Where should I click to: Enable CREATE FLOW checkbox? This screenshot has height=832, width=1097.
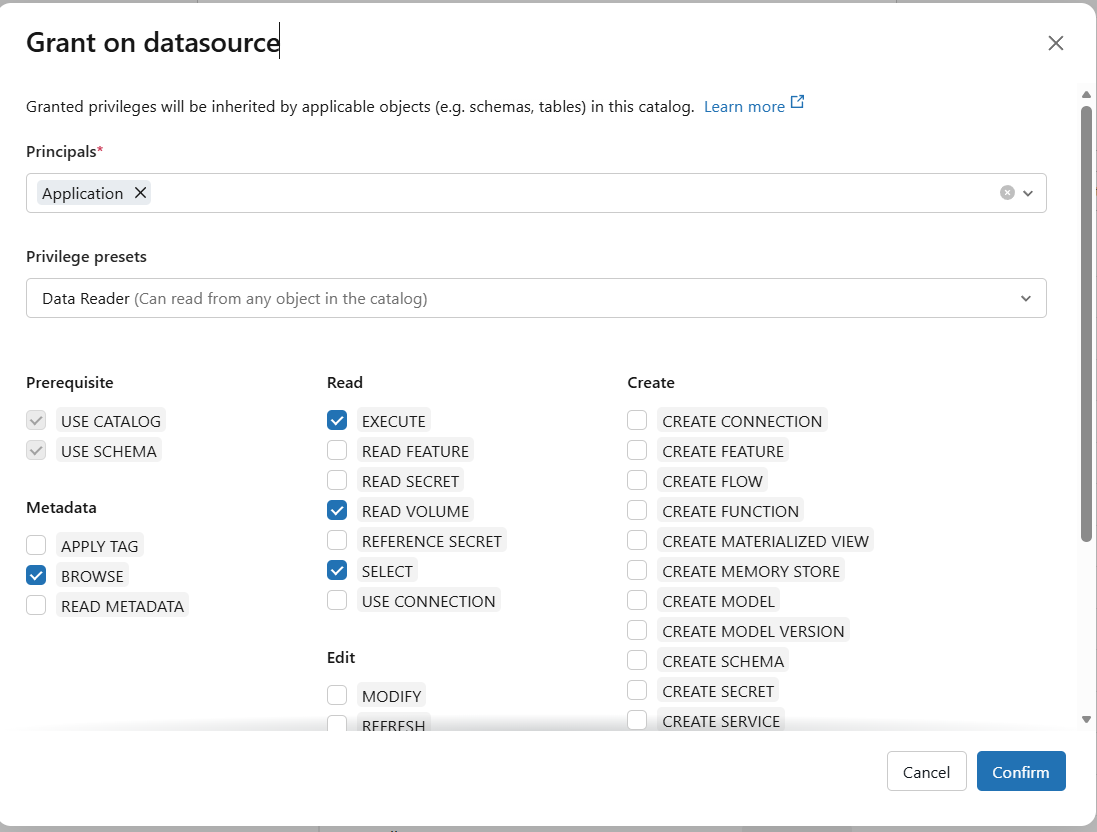(x=637, y=480)
